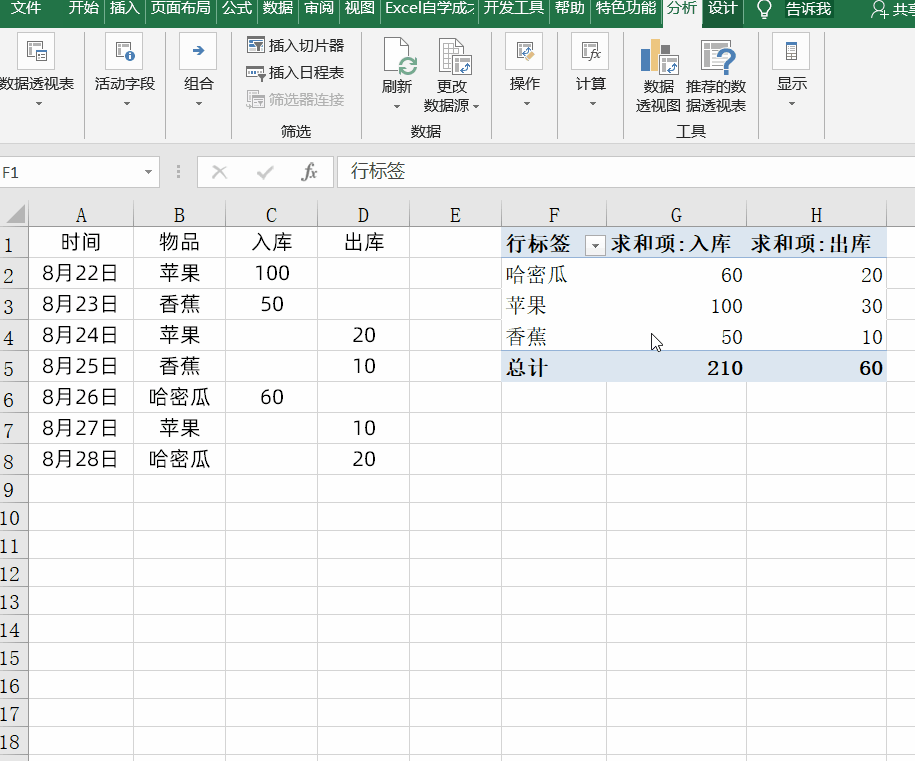The image size is (915, 761).
Task: Click the 活动字段 (Active Field) icon
Action: coord(124,48)
